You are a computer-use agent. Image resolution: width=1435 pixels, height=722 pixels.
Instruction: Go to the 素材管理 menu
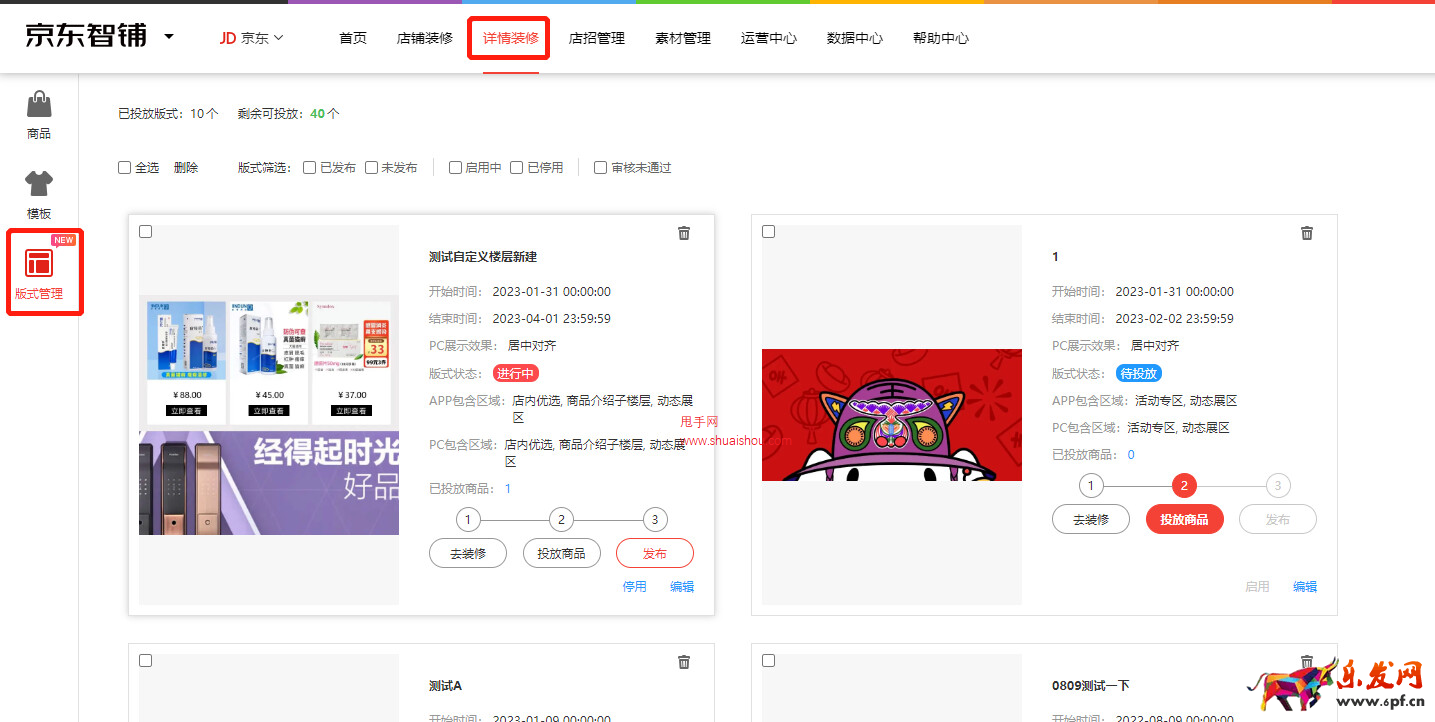(683, 38)
